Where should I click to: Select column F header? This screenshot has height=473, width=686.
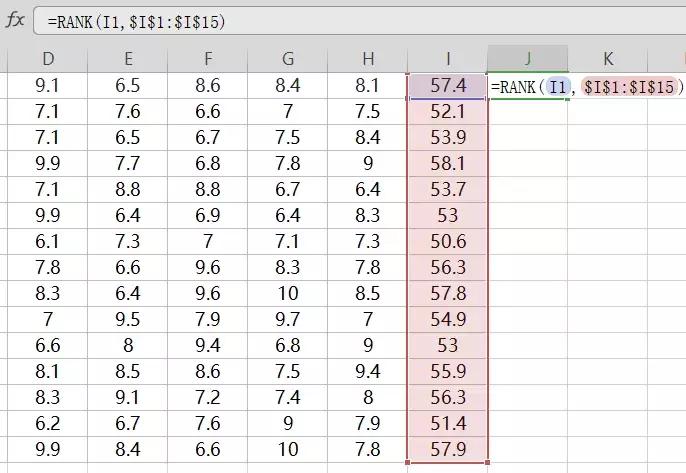point(208,59)
